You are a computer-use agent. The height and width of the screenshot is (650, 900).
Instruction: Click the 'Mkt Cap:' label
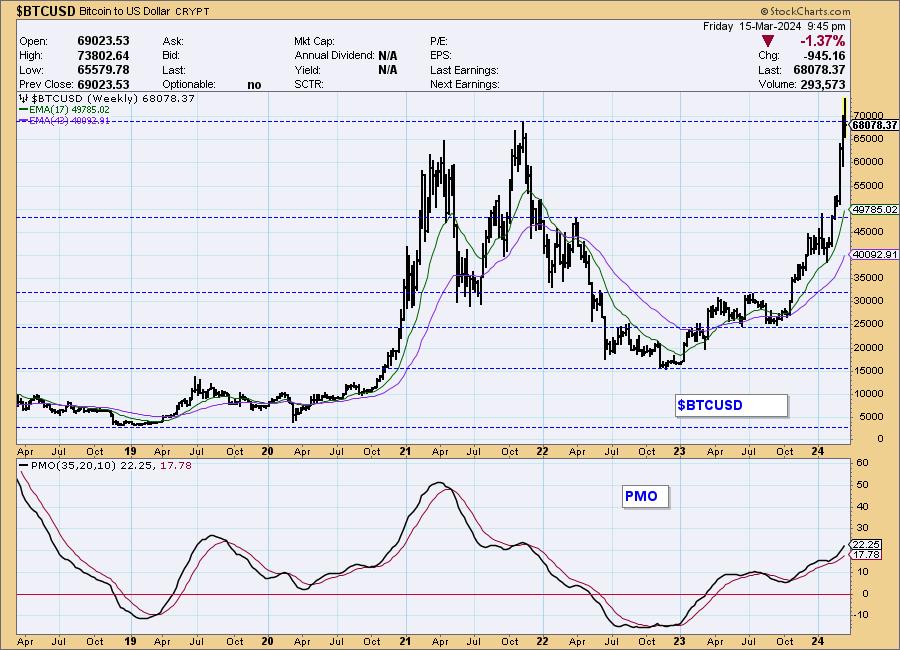pos(315,41)
